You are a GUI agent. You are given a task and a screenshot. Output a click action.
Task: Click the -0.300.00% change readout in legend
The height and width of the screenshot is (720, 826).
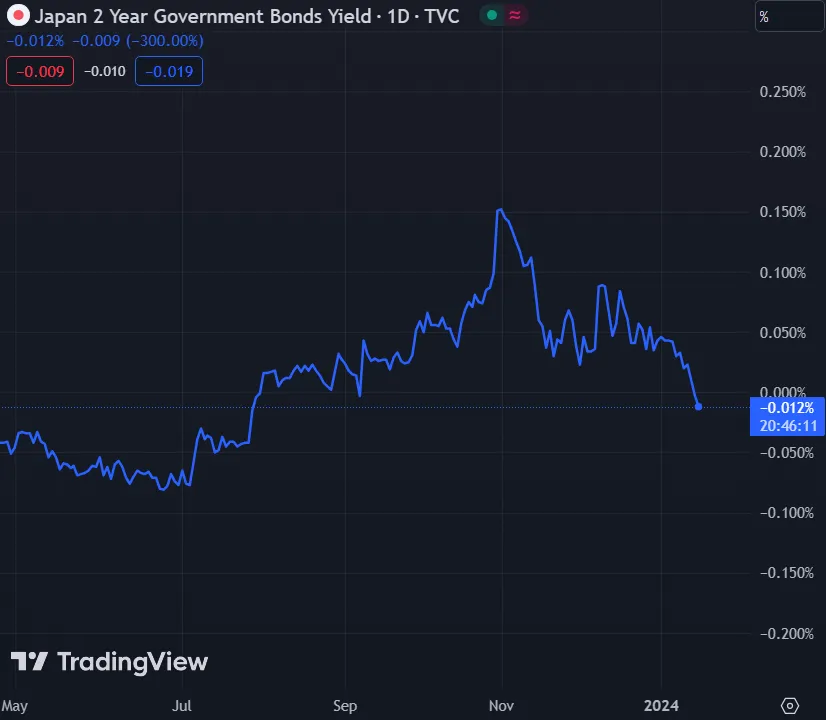(162, 41)
